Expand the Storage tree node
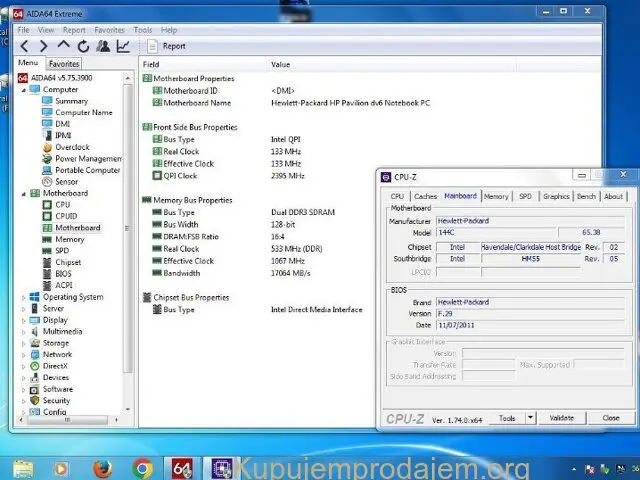Image resolution: width=640 pixels, height=480 pixels. pos(24,343)
